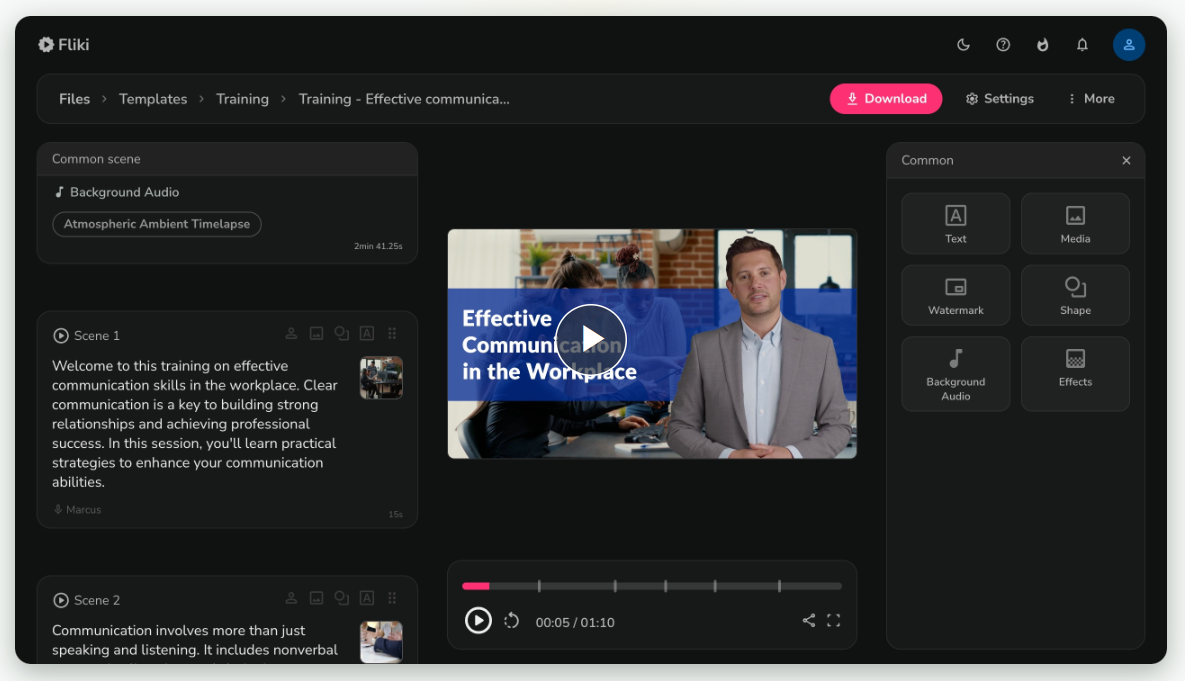Add text using the A icon on Scene 2
The height and width of the screenshot is (681, 1185).
[366, 597]
